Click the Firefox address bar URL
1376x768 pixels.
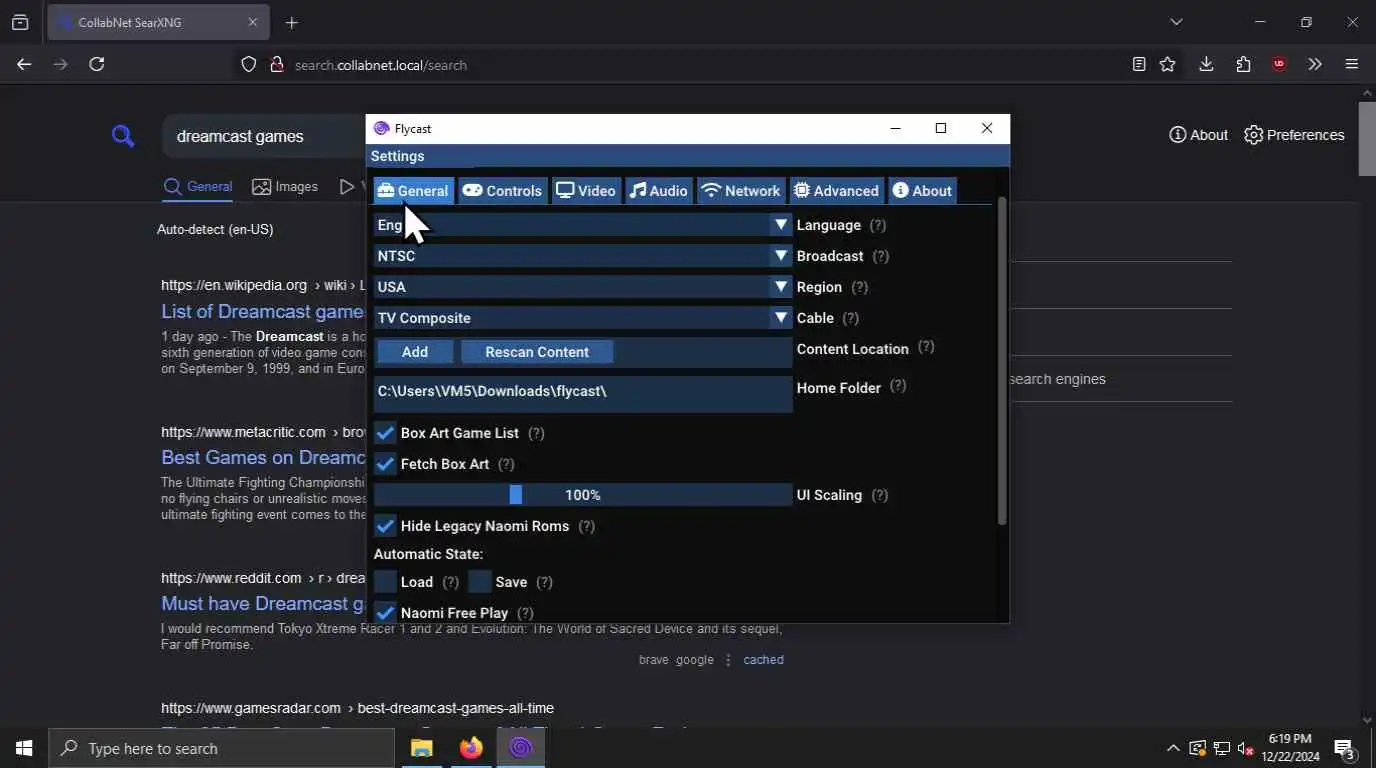380,65
